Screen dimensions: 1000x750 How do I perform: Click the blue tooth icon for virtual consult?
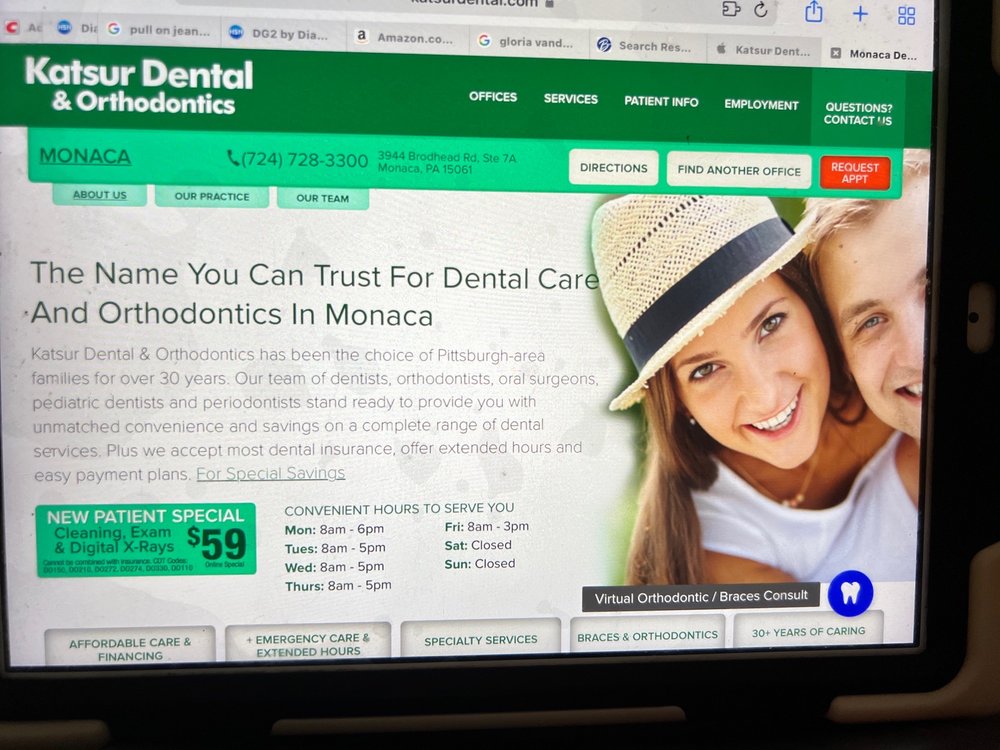[850, 593]
